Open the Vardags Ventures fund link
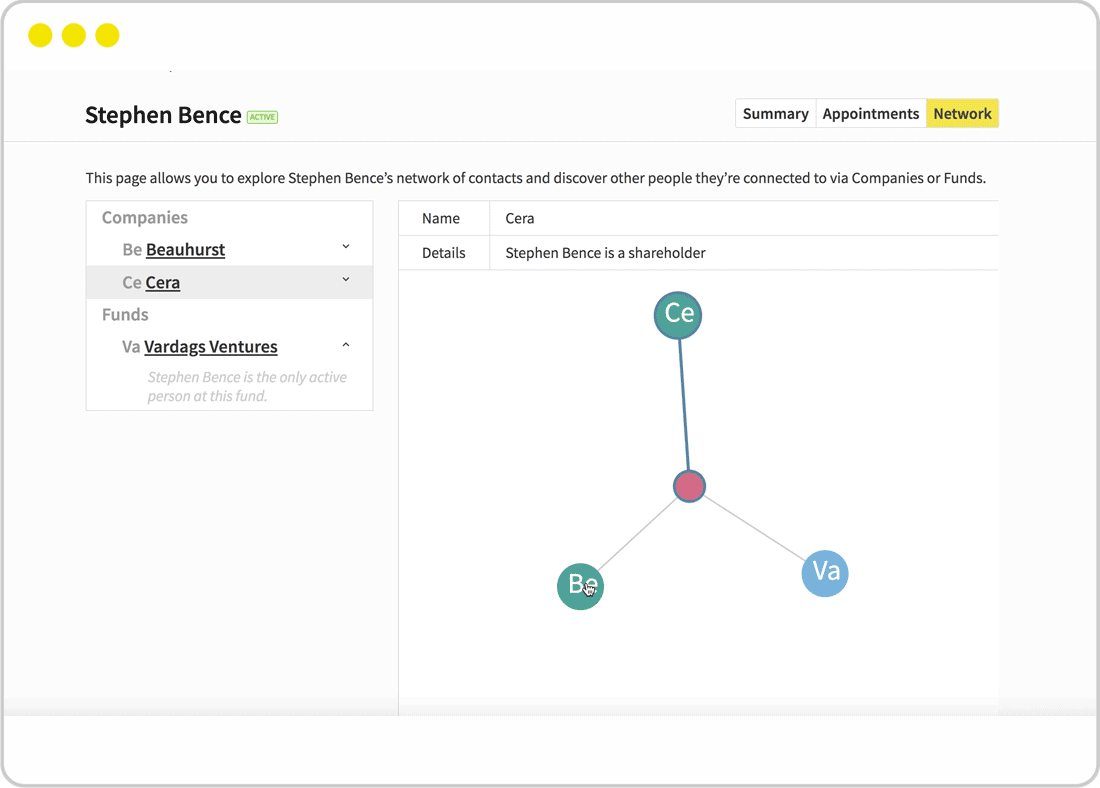 pos(210,347)
